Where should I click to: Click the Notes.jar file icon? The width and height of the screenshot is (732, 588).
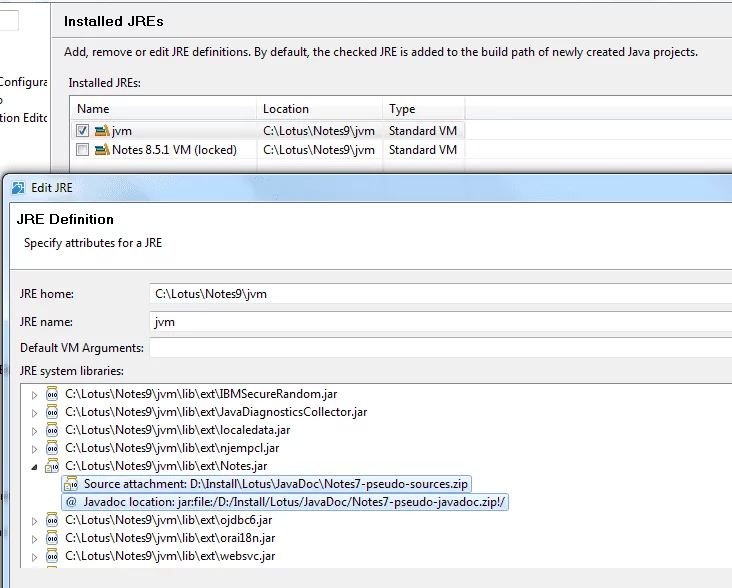click(53, 466)
